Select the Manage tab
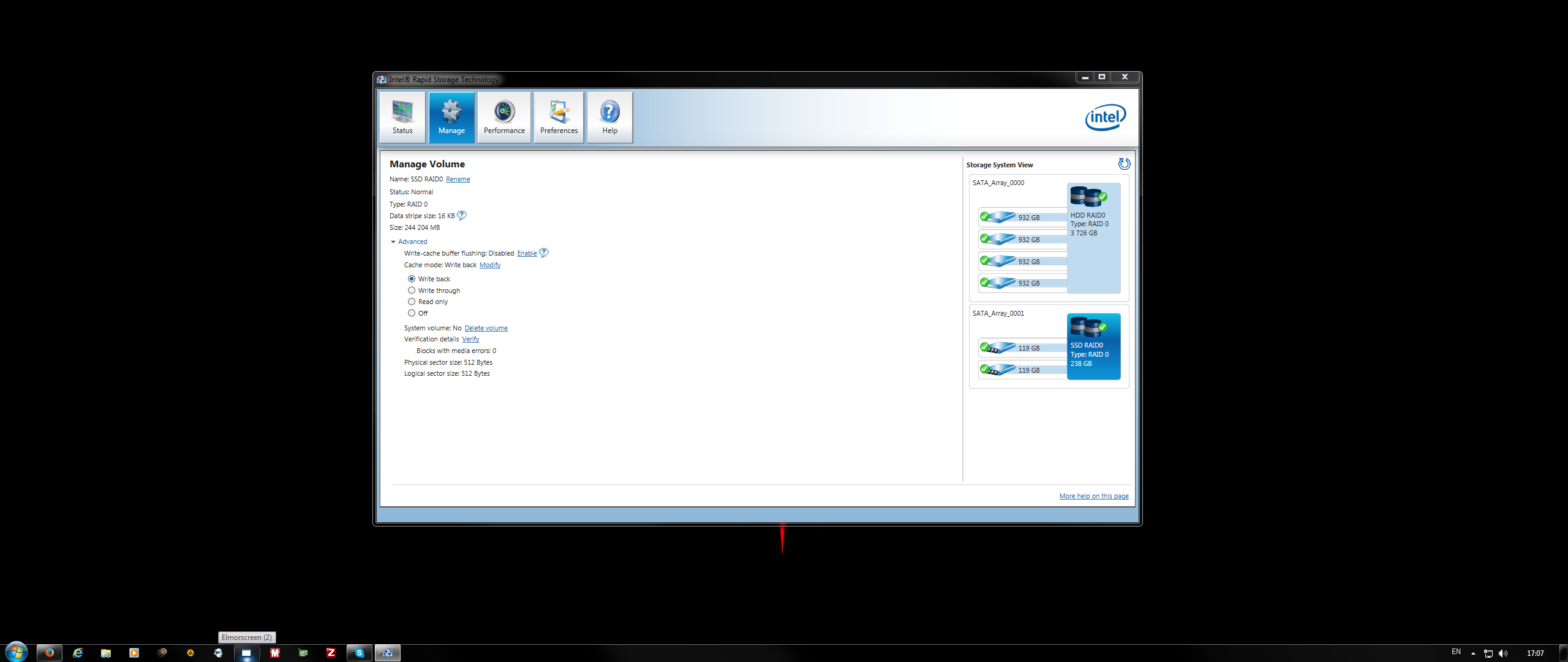1568x662 pixels. pyautogui.click(x=451, y=118)
